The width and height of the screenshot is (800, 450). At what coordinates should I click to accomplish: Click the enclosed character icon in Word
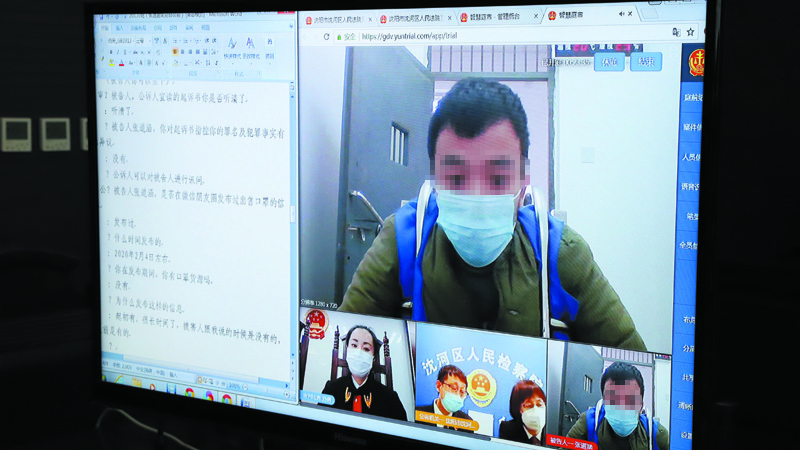pyautogui.click(x=149, y=63)
